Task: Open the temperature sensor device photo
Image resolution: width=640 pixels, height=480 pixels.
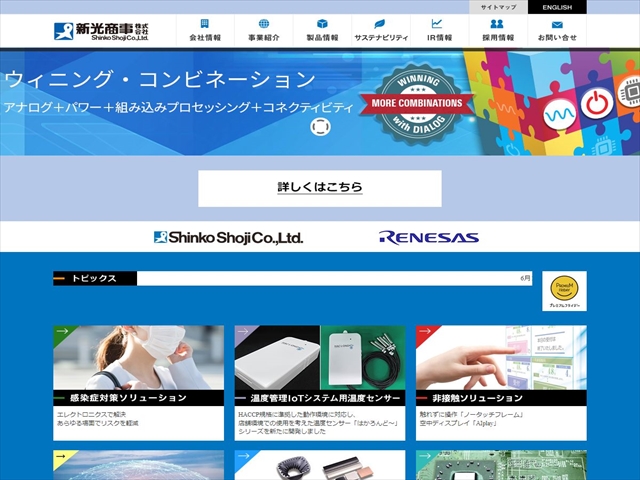Action: (320, 358)
